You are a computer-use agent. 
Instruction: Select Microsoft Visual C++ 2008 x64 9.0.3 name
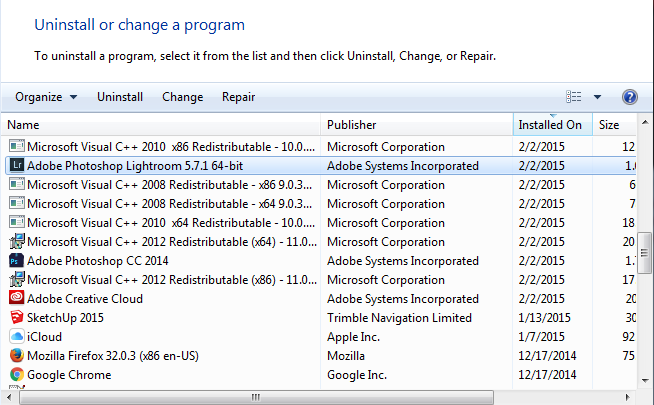(169, 204)
